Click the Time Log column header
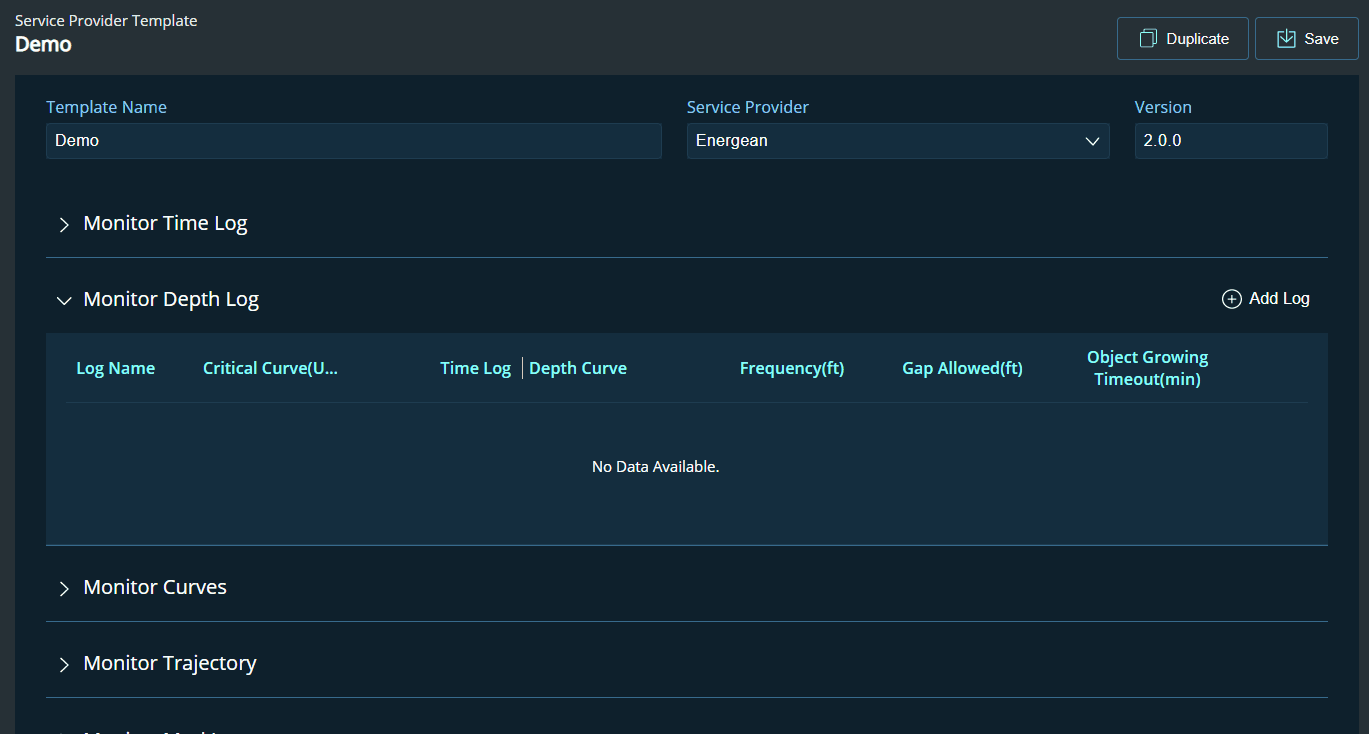Viewport: 1369px width, 734px height. click(475, 368)
